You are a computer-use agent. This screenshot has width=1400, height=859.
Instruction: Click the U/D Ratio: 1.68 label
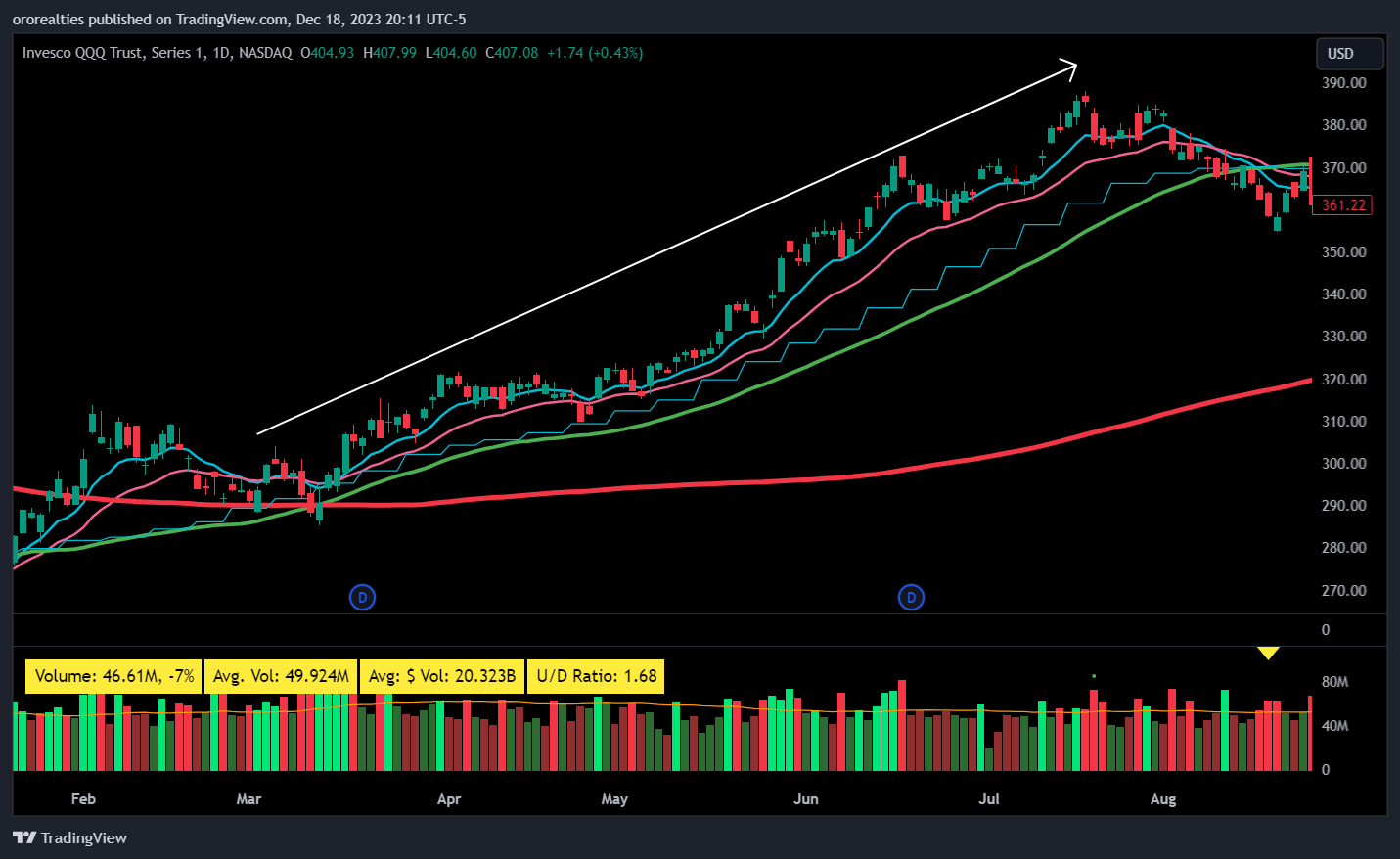597,676
